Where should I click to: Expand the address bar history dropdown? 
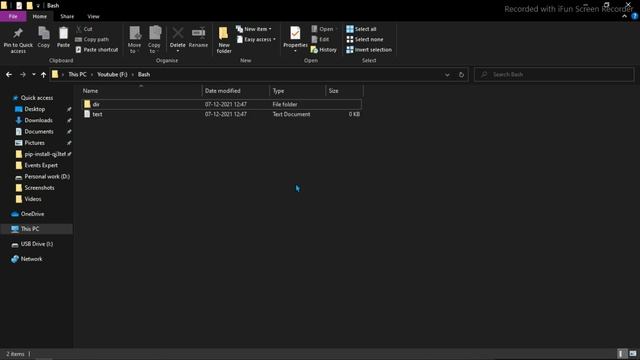[x=447, y=75]
